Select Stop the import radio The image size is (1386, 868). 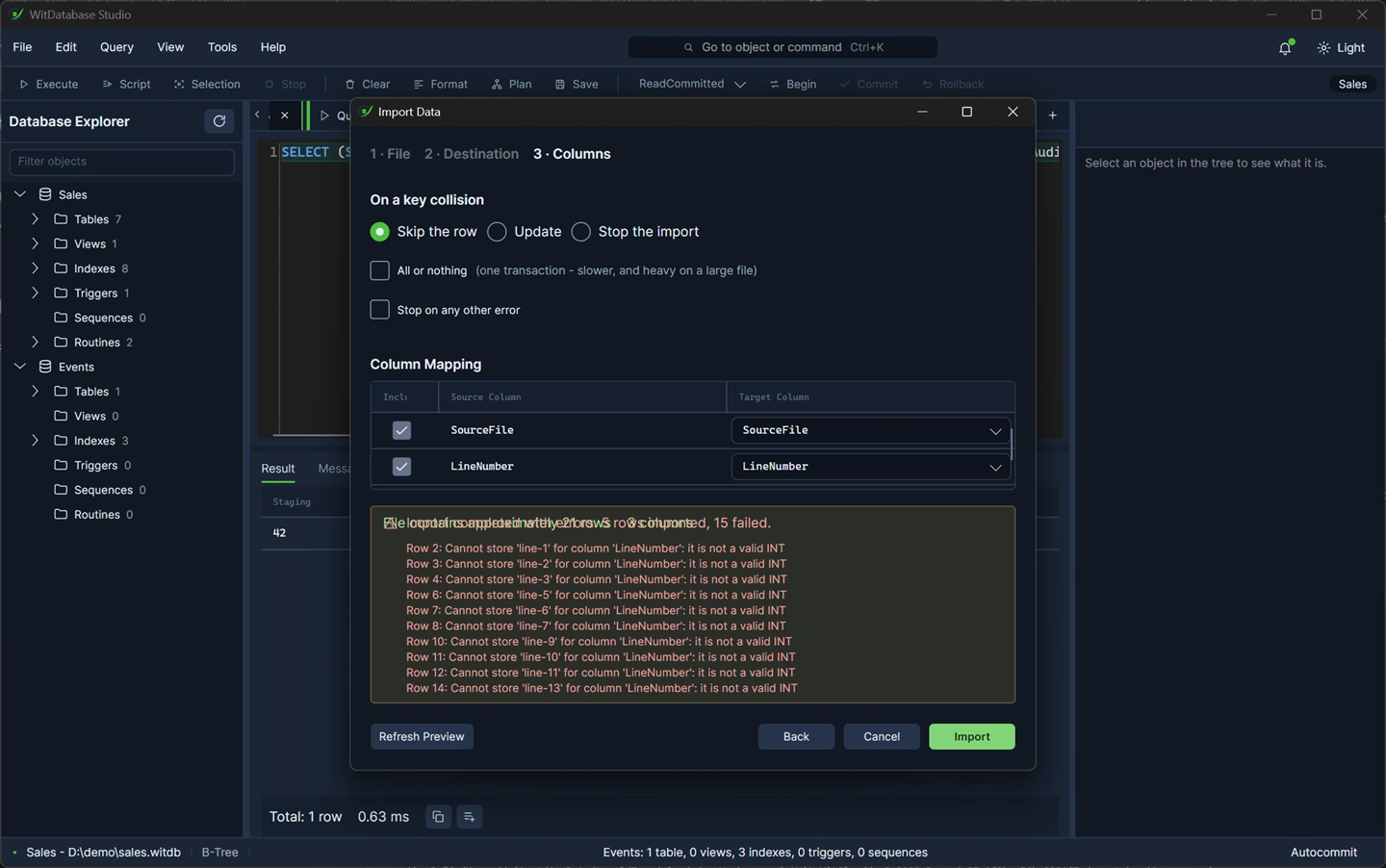point(581,232)
